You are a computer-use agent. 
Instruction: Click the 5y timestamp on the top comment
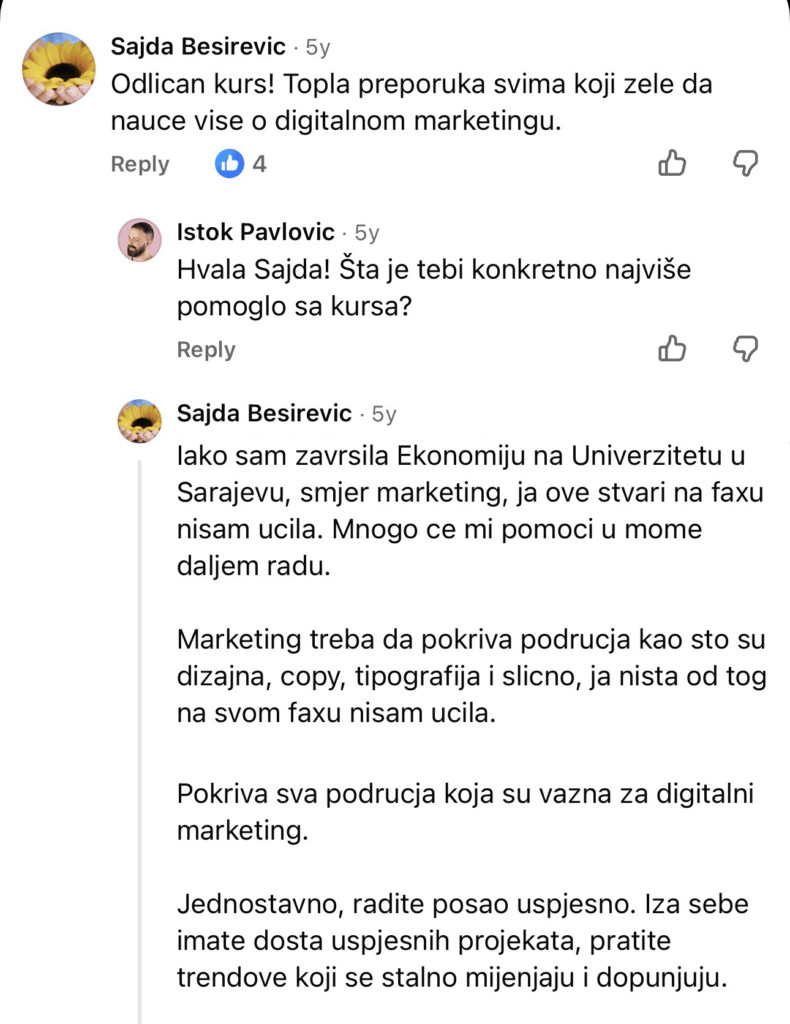coord(317,47)
